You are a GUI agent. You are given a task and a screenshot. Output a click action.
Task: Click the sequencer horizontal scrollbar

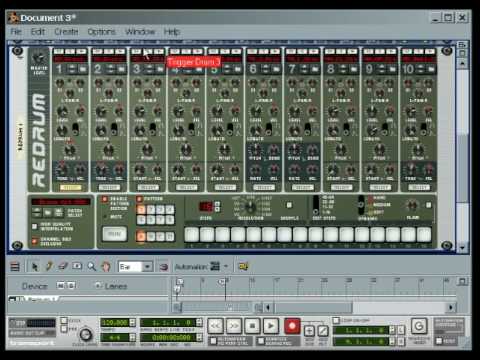tap(313, 307)
